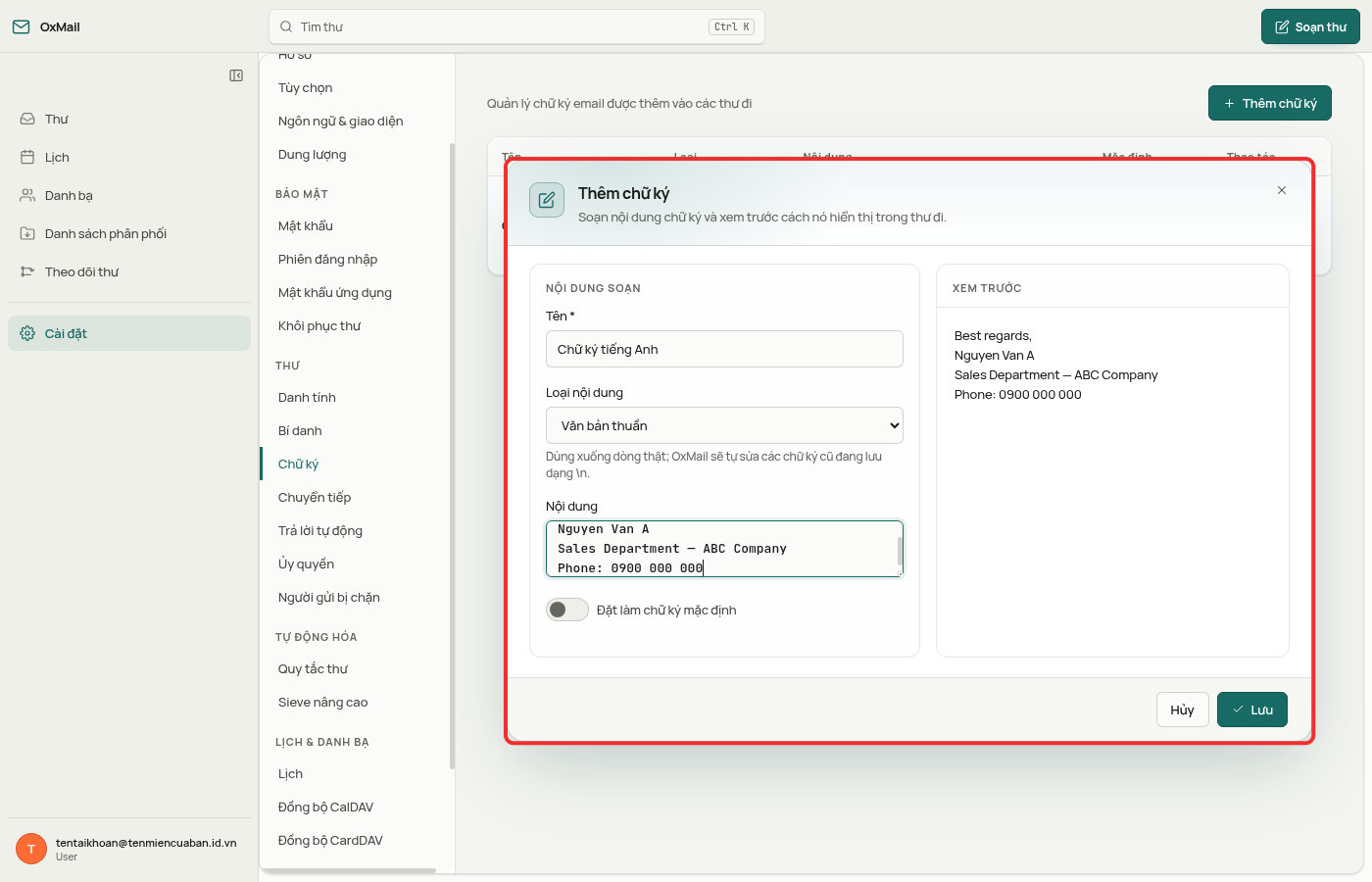Image resolution: width=1372 pixels, height=882 pixels.
Task: Open Mật khẩu settings
Action: point(306,225)
